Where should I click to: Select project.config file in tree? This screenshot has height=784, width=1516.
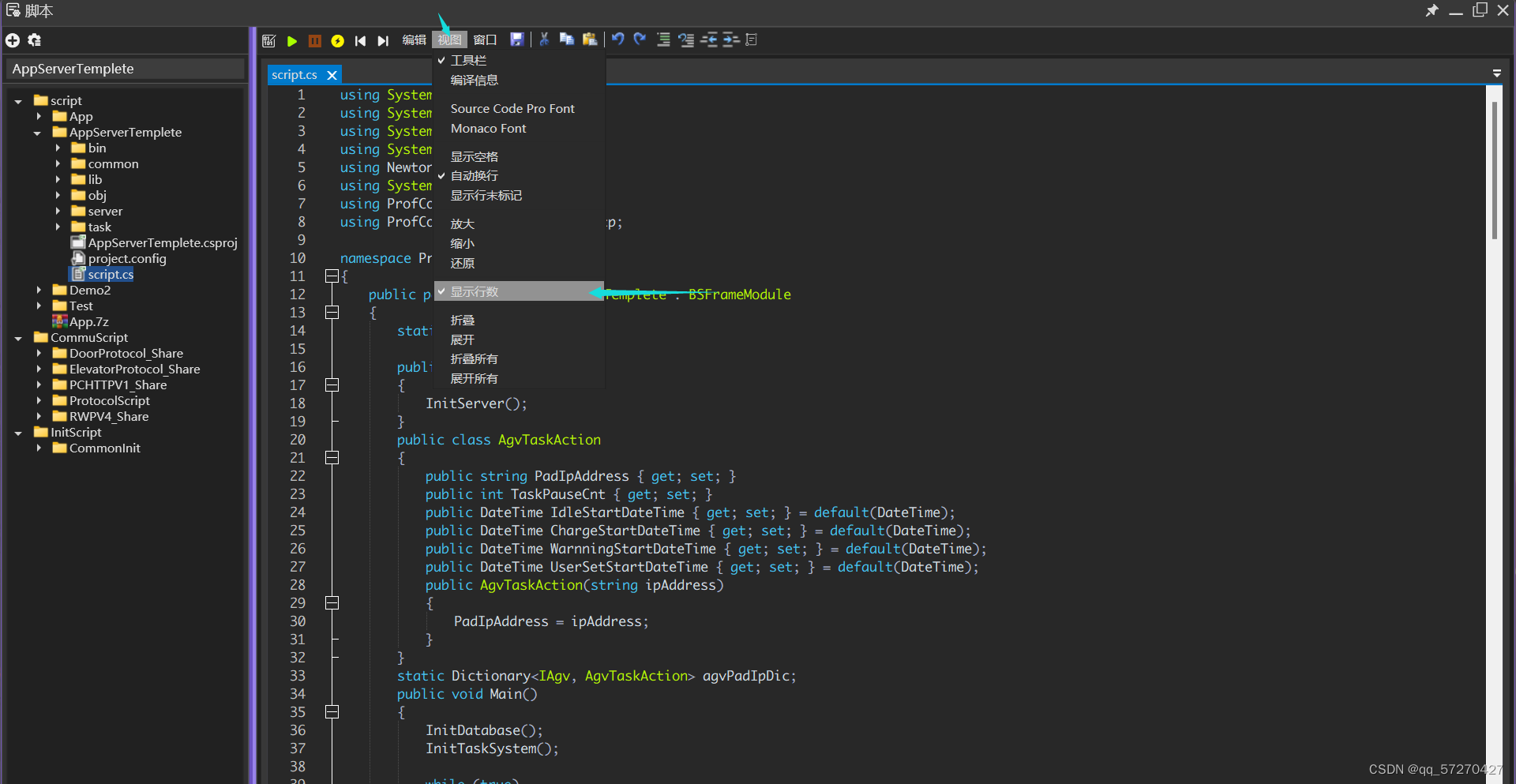118,259
